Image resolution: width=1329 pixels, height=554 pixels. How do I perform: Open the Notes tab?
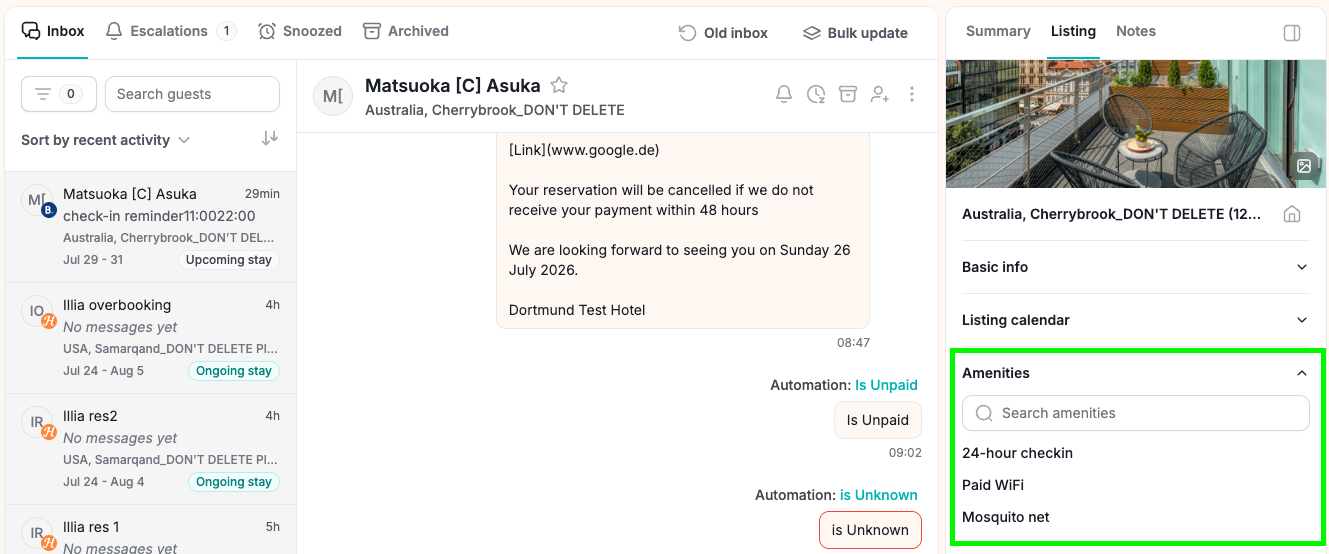pos(1136,31)
